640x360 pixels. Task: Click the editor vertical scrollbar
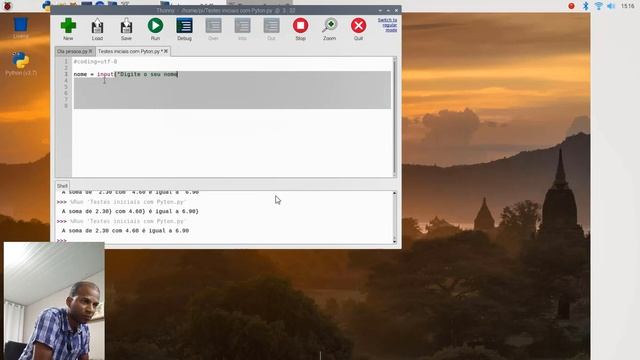[395, 116]
